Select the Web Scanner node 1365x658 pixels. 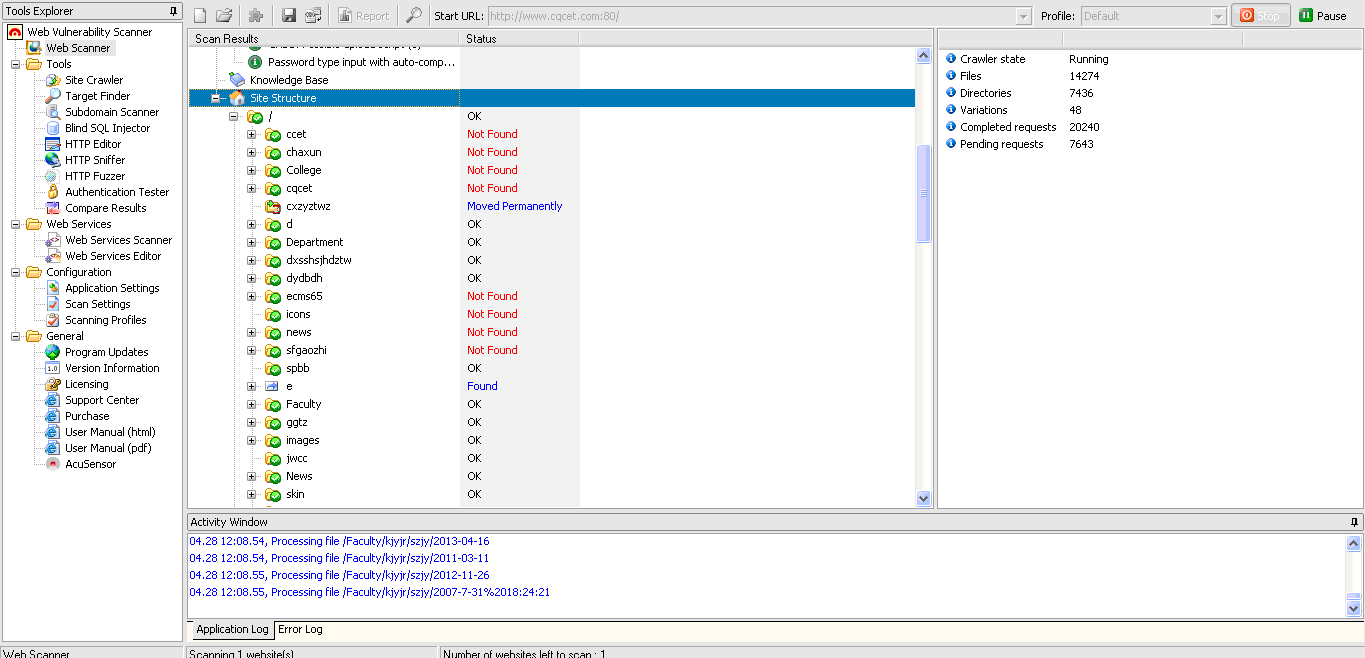click(78, 48)
